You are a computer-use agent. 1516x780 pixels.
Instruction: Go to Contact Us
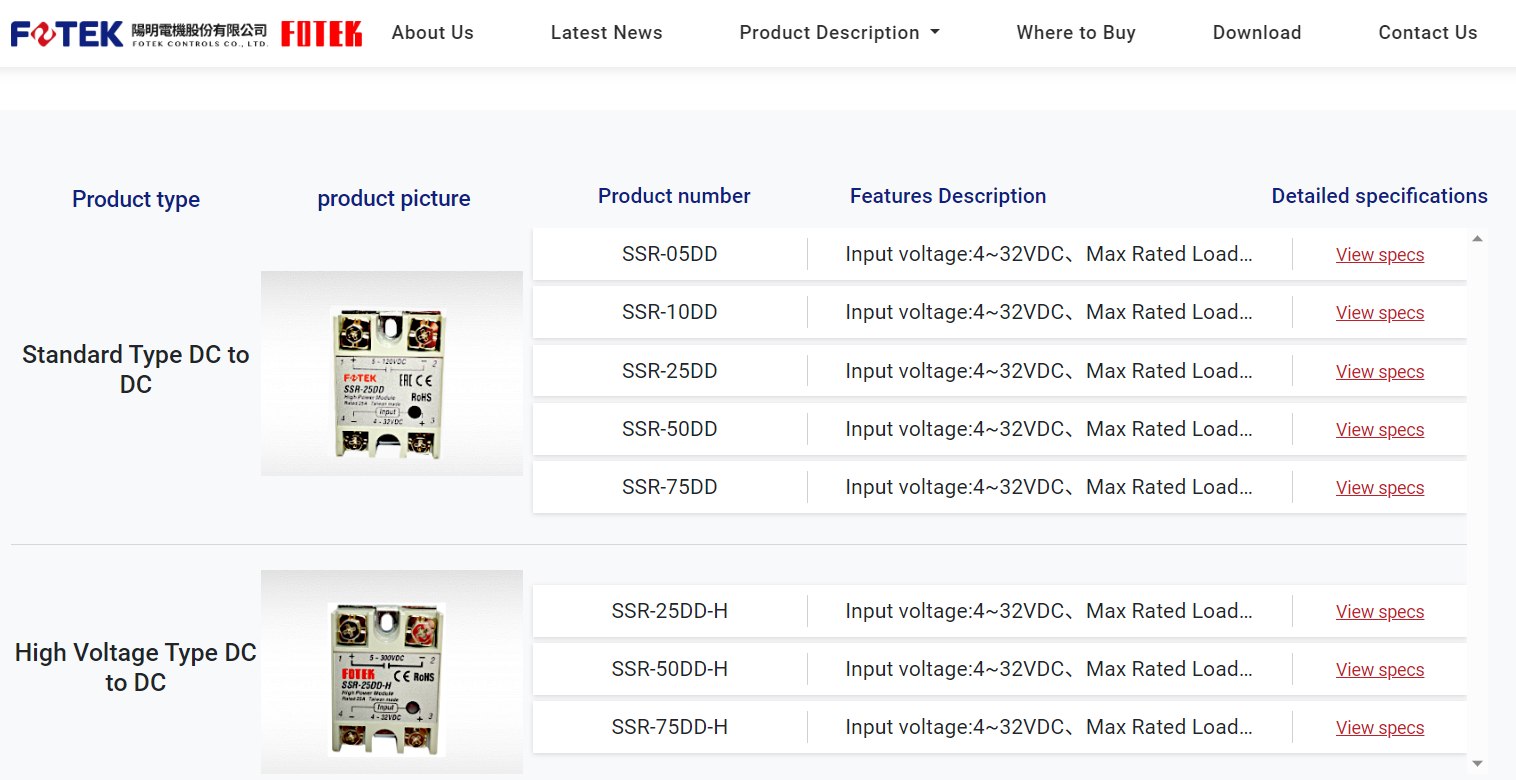(x=1428, y=33)
